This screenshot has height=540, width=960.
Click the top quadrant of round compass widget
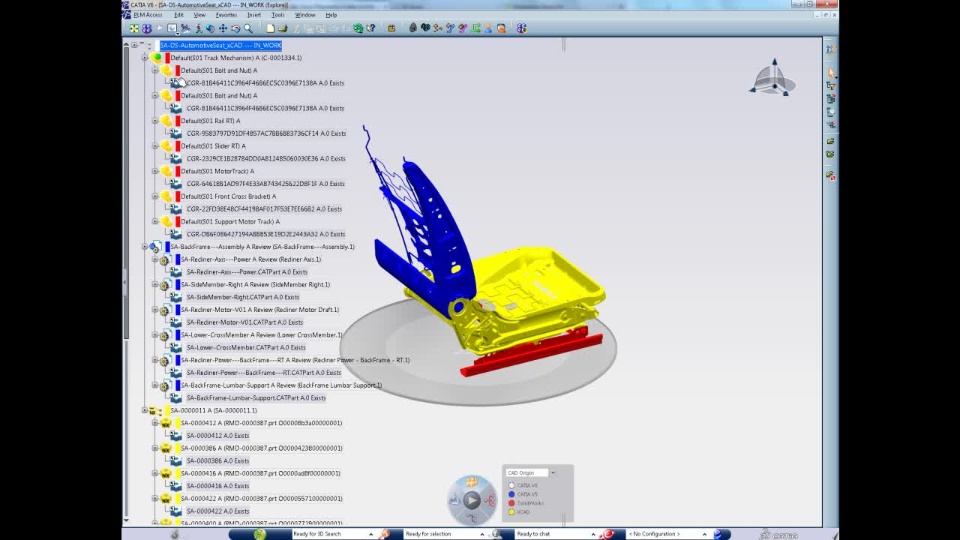point(471,482)
